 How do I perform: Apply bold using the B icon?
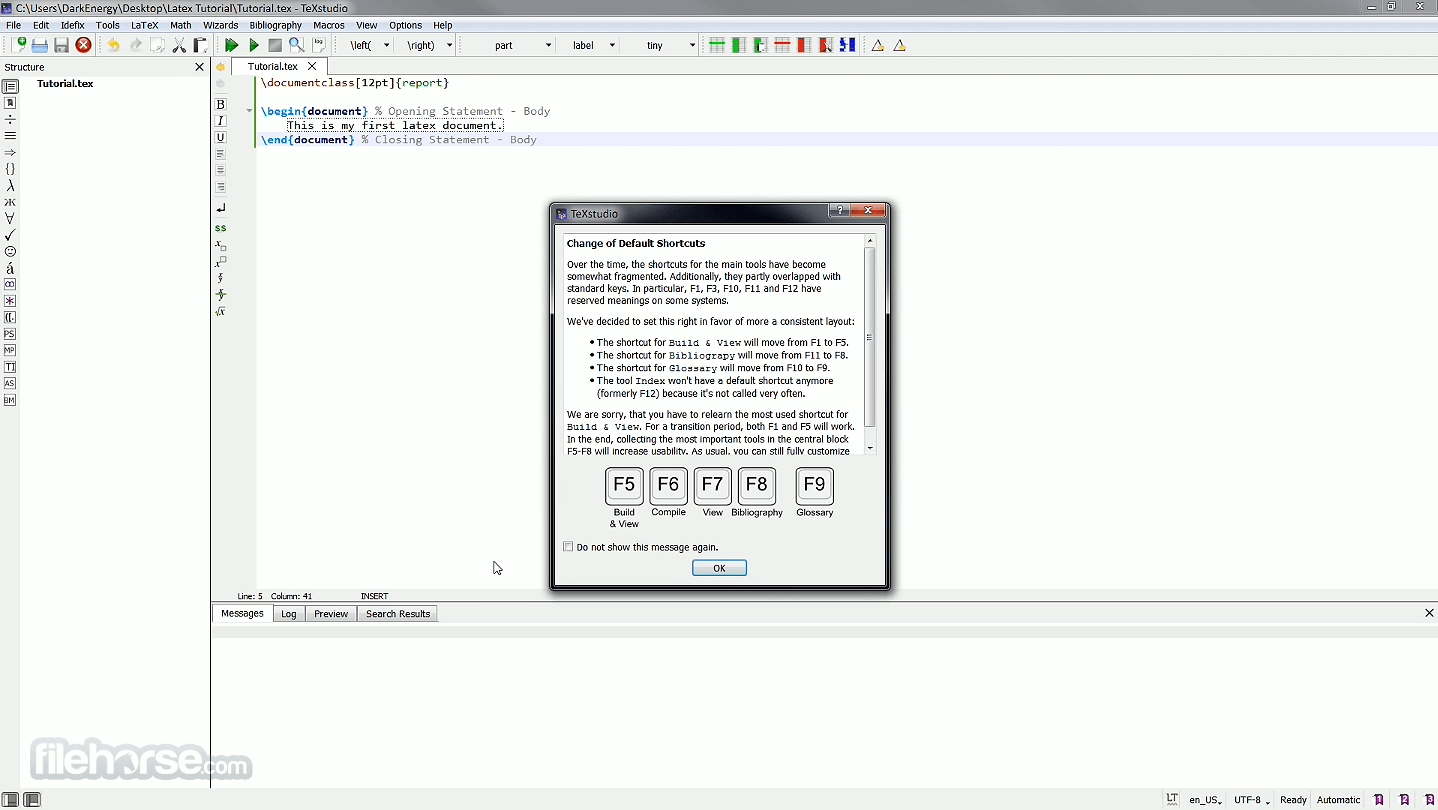point(221,104)
